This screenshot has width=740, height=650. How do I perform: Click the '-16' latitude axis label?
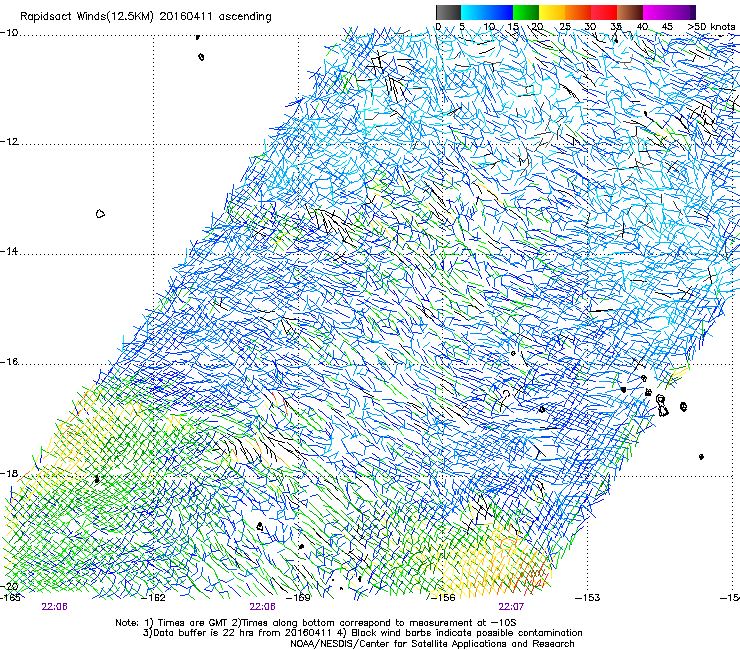click(x=9, y=362)
